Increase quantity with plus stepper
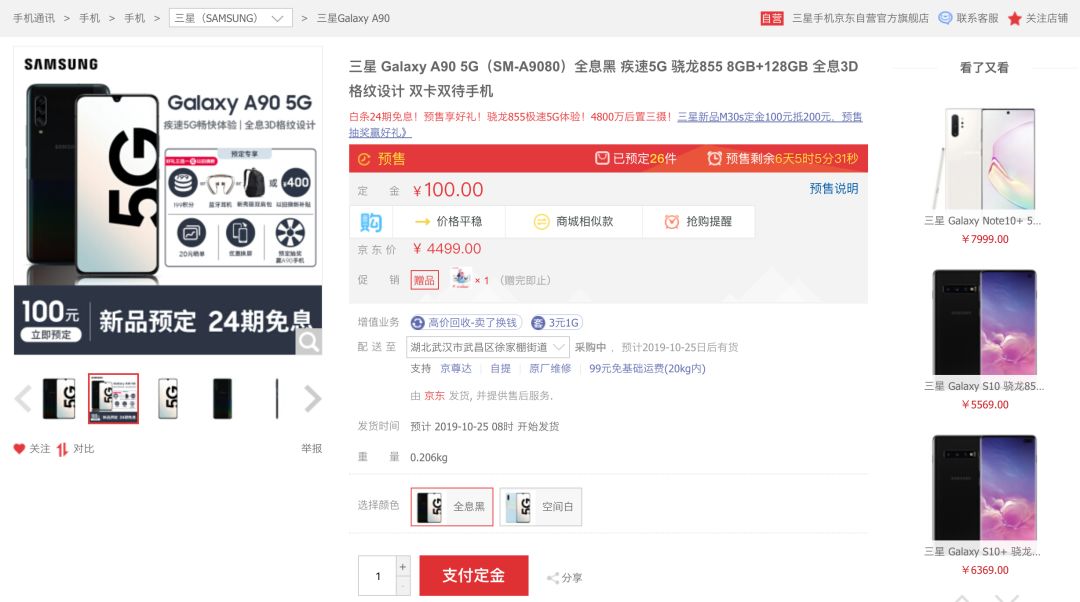 tap(403, 566)
